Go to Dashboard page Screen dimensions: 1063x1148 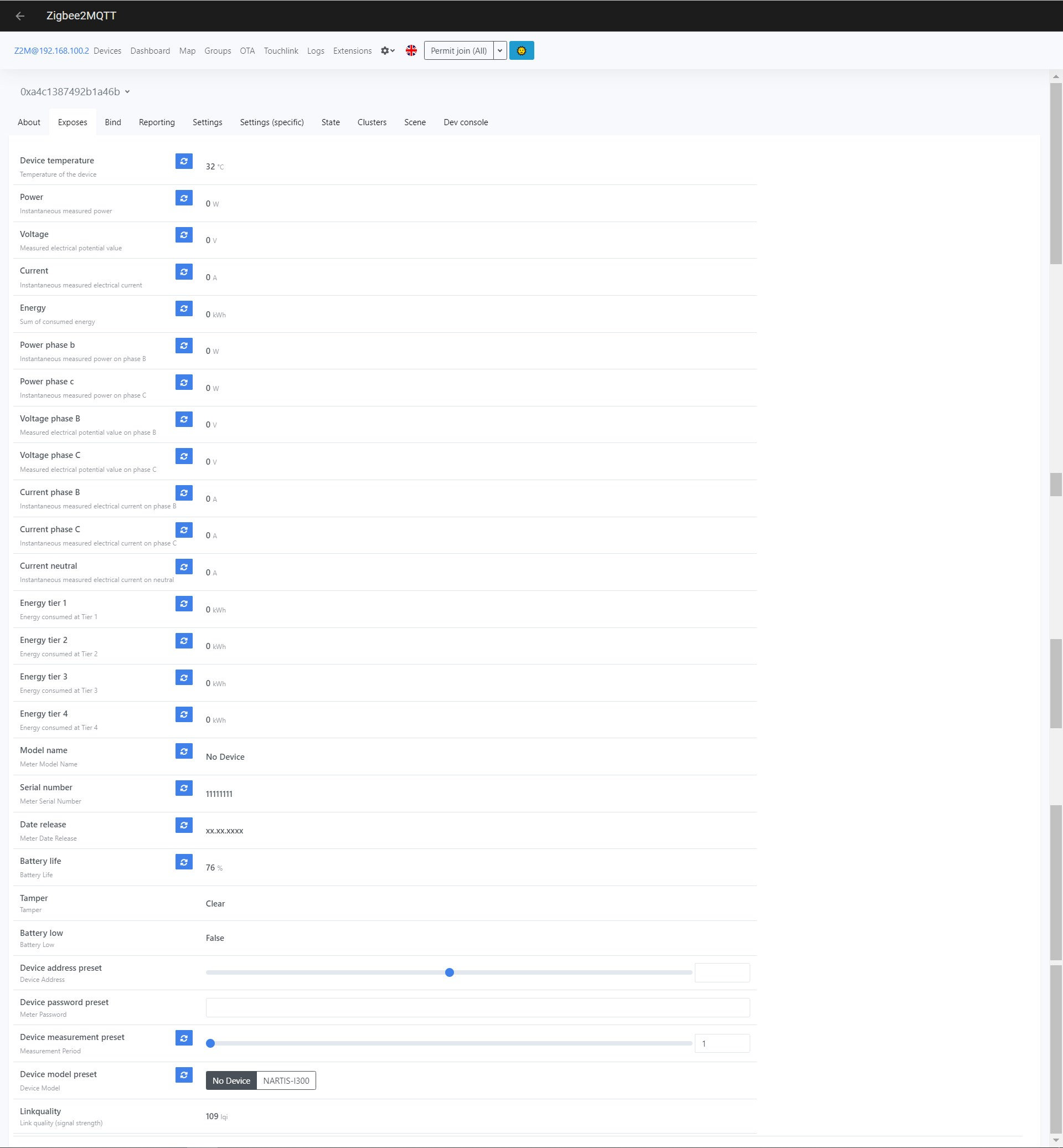[150, 50]
